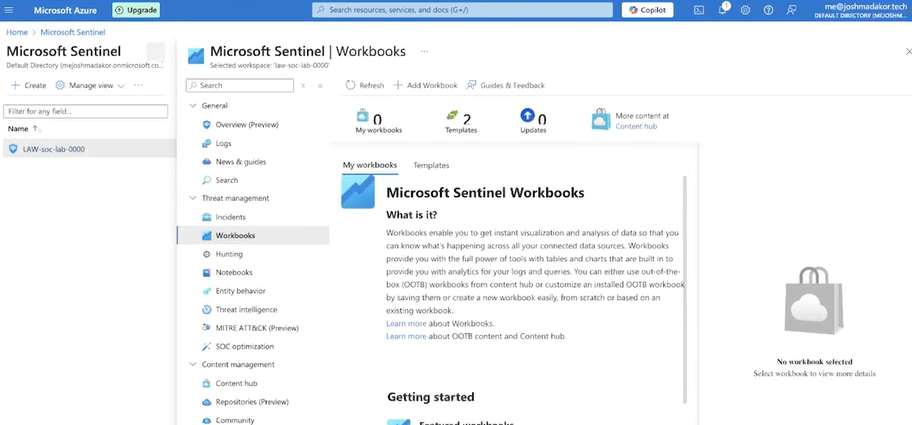Click the Filter for any field box
The image size is (912, 425).
point(85,112)
